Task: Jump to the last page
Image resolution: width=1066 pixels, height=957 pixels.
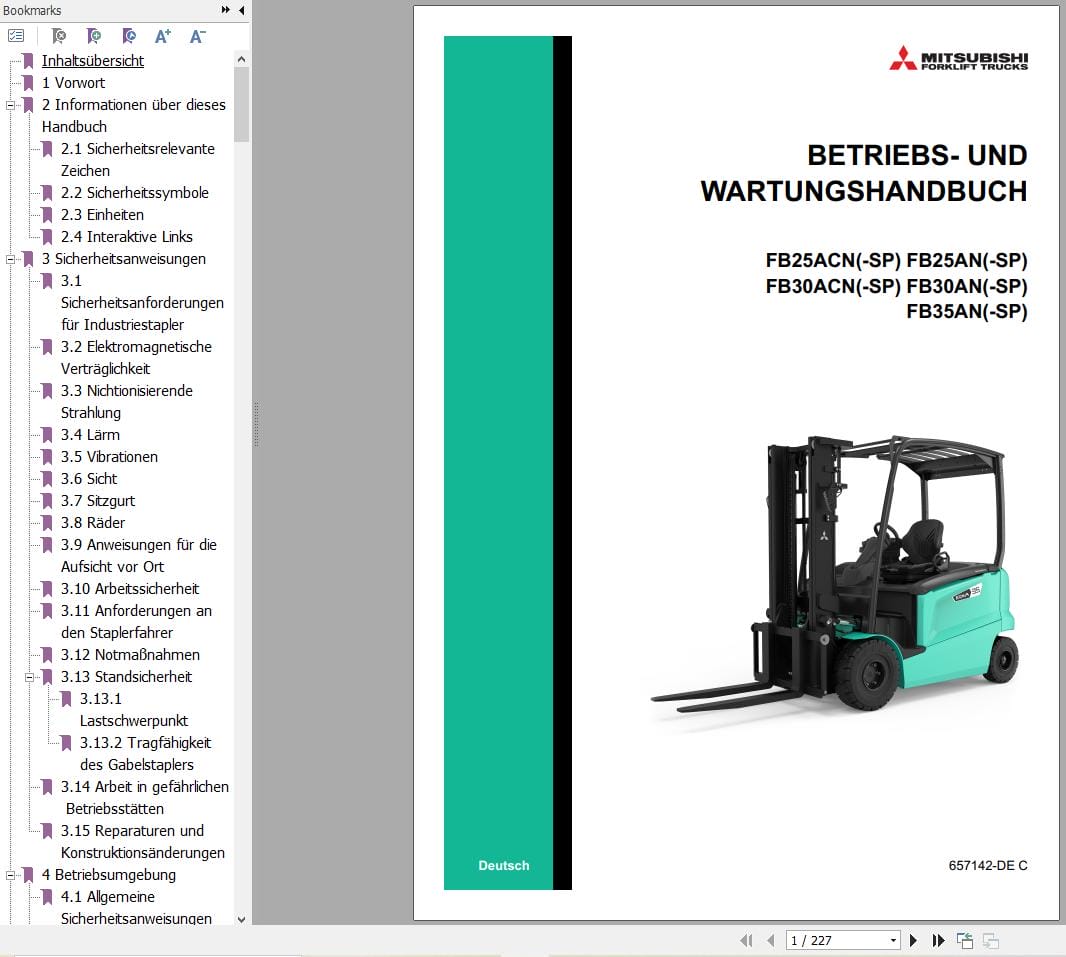Action: click(938, 940)
